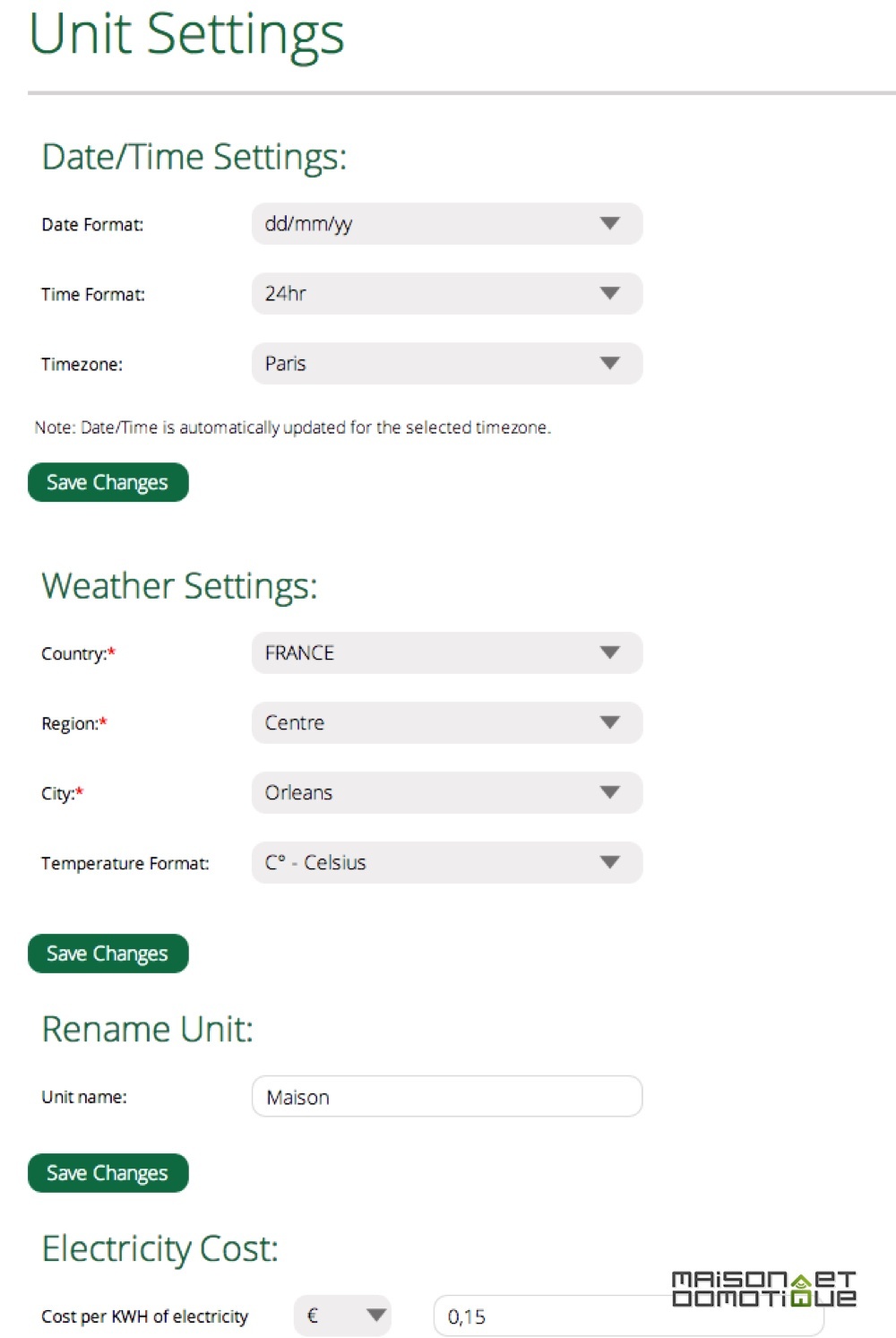Click the Rename Unit heading
Screen dimensions: 896x1338
coord(147,1029)
